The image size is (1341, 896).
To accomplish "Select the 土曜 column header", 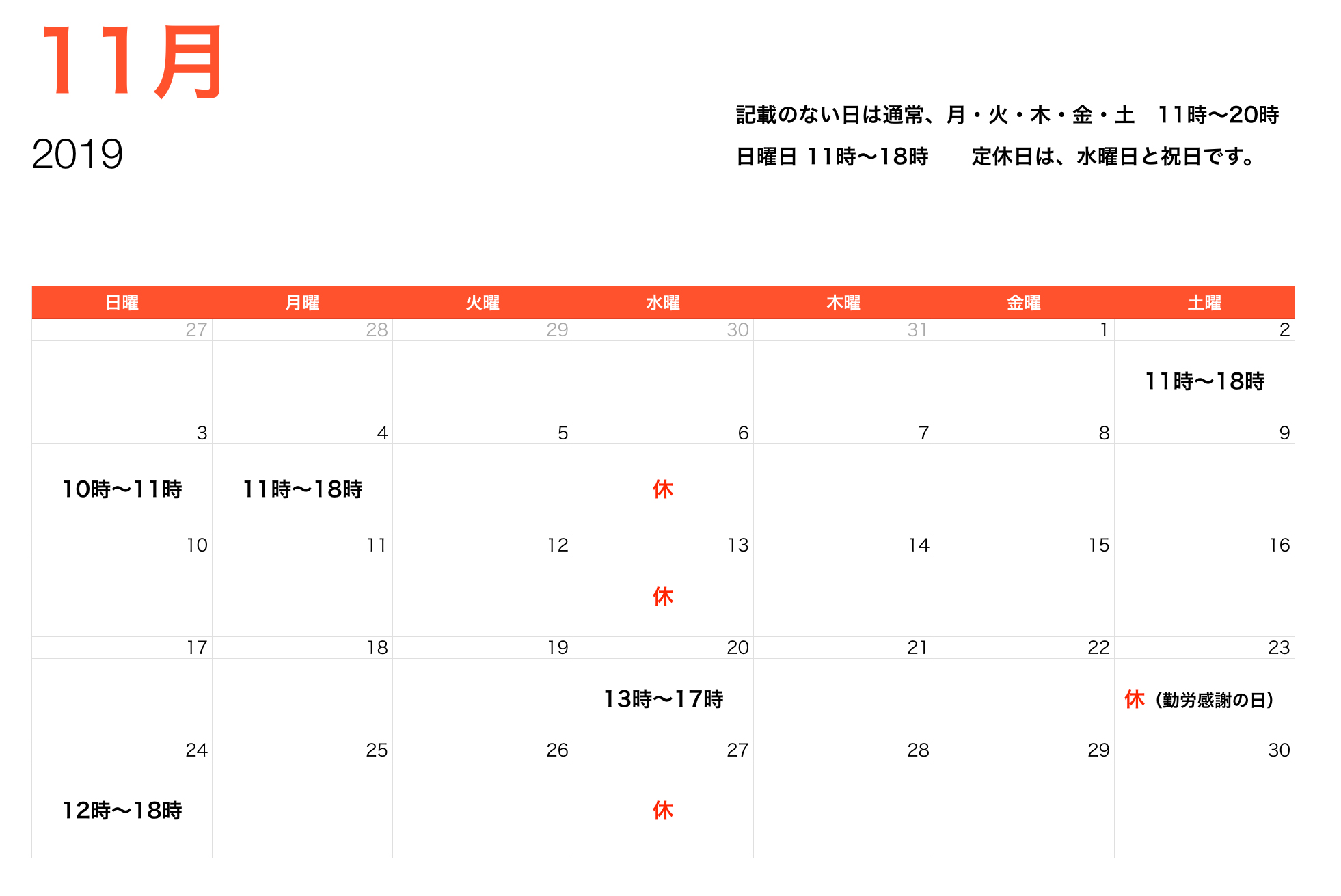I will pos(1204,303).
